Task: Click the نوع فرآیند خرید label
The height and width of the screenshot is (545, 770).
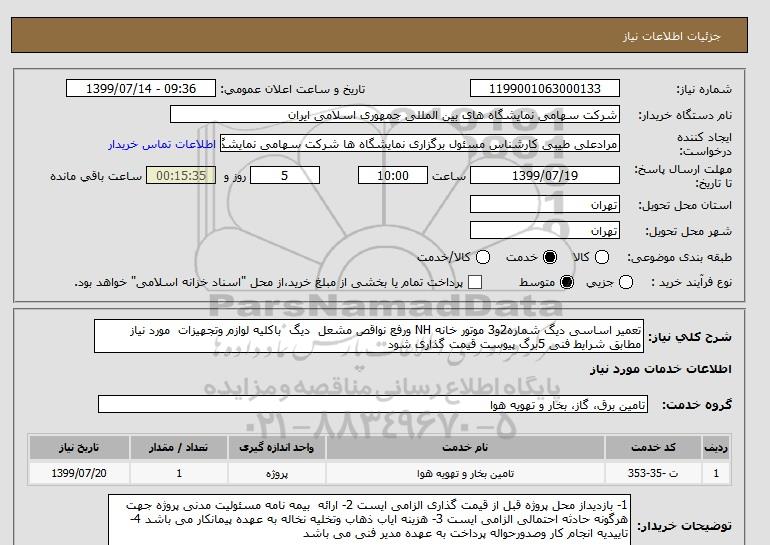Action: coord(691,282)
